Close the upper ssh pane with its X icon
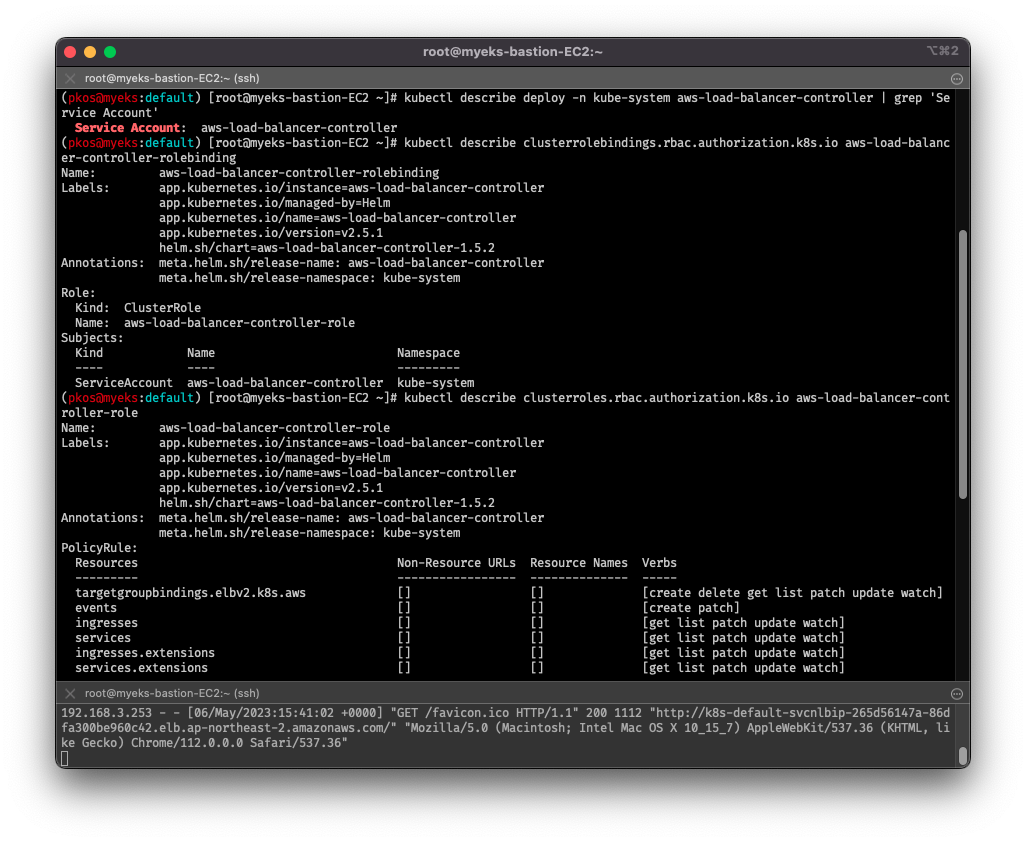Viewport: 1026px width, 842px height. click(70, 79)
